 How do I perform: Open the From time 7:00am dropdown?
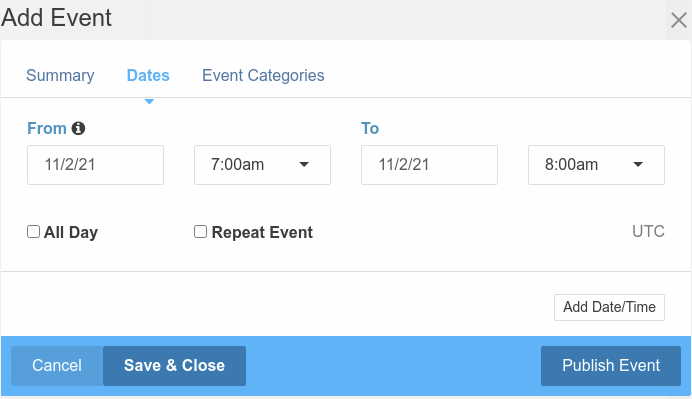[262, 165]
